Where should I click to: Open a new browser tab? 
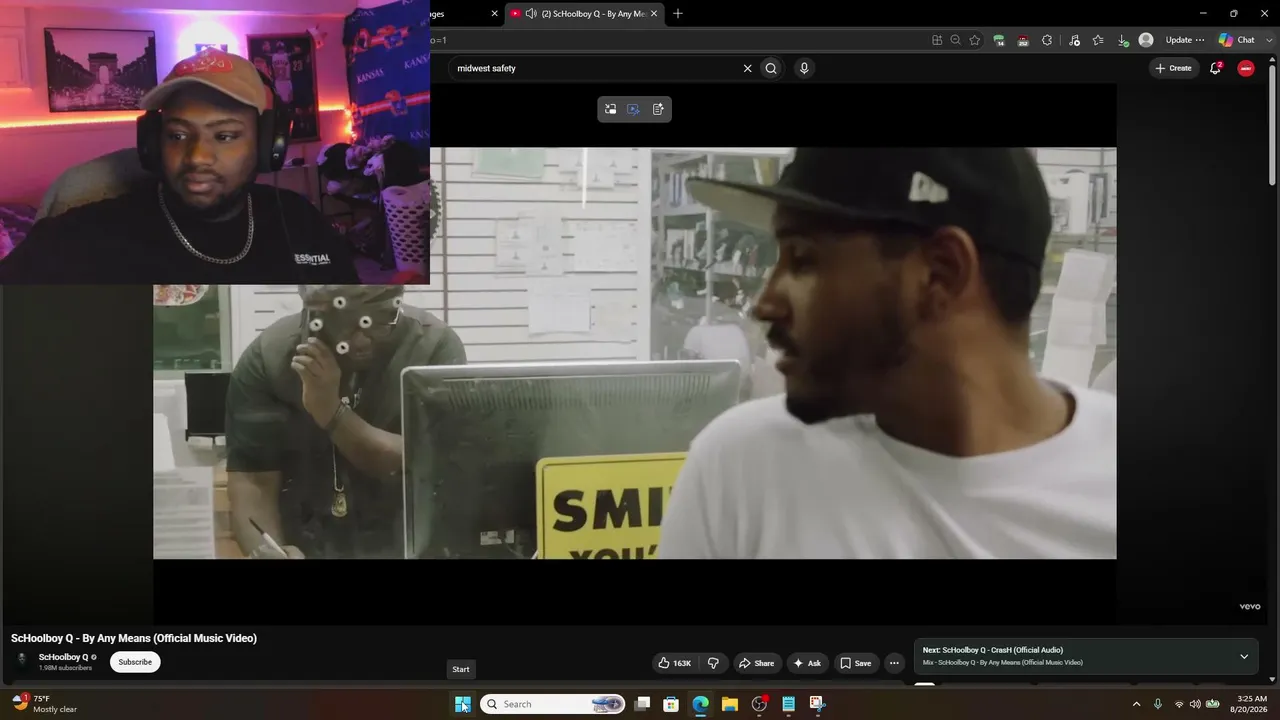pyautogui.click(x=678, y=14)
